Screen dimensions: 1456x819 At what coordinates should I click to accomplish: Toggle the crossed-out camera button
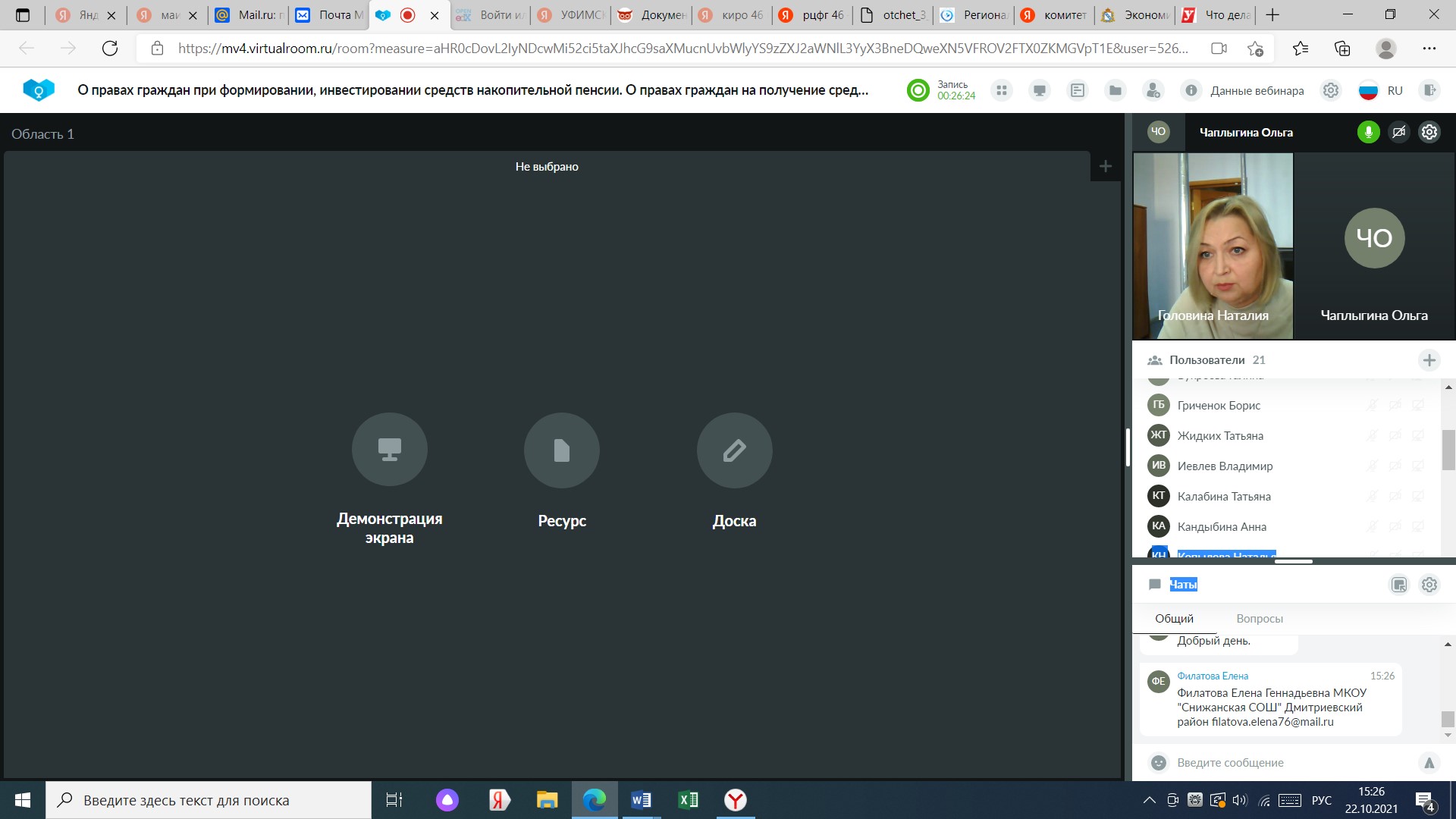pos(1399,132)
